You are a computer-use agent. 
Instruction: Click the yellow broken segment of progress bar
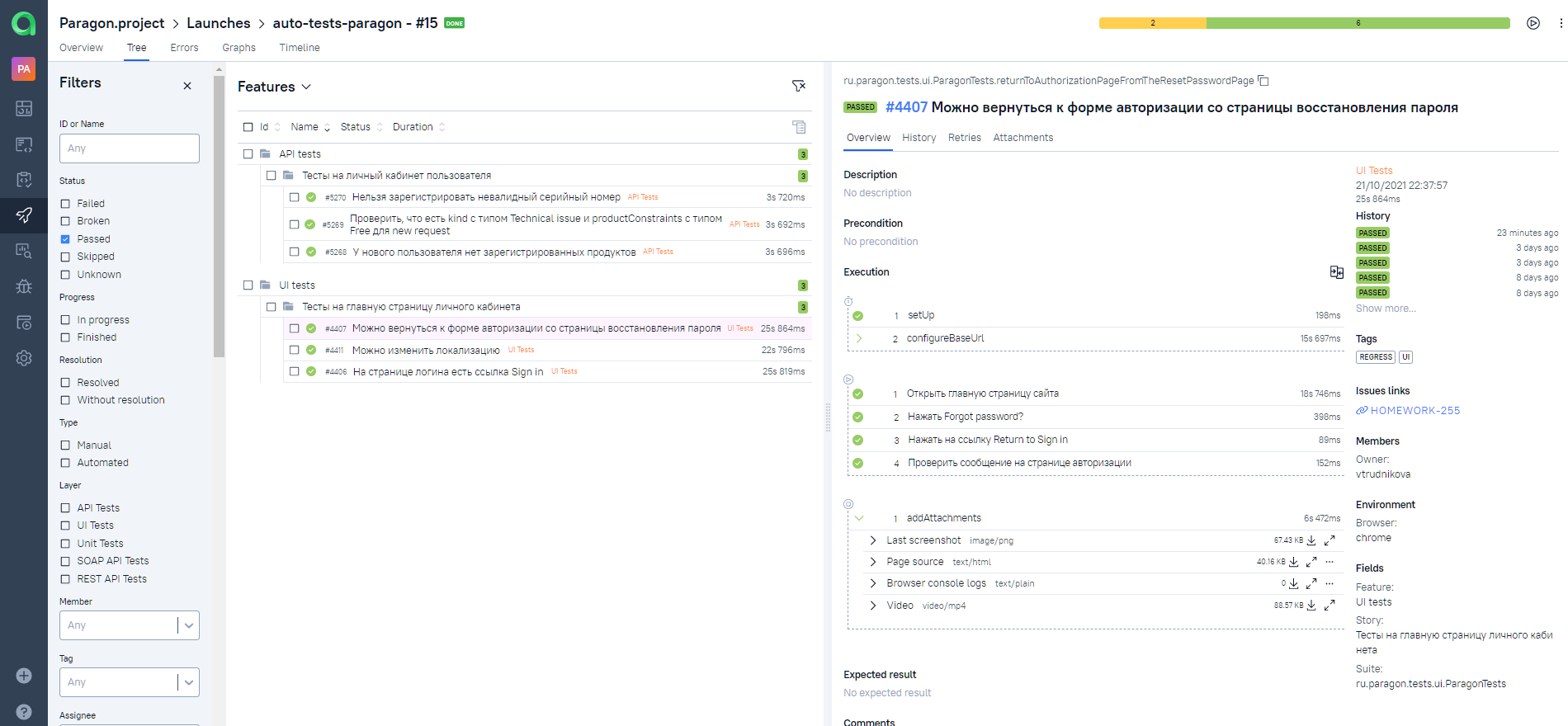1152,23
